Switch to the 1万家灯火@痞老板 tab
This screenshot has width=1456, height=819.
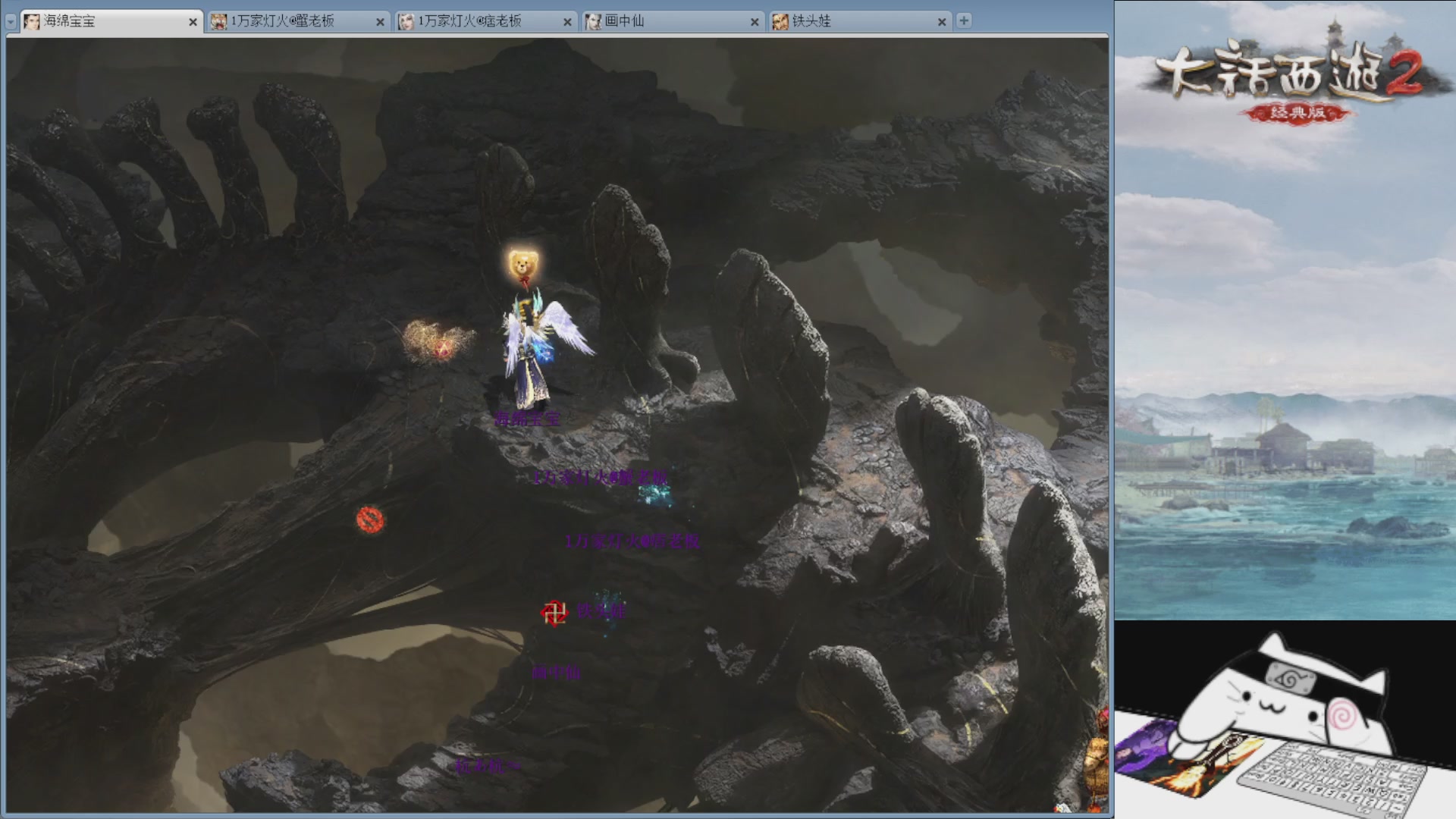[x=485, y=21]
